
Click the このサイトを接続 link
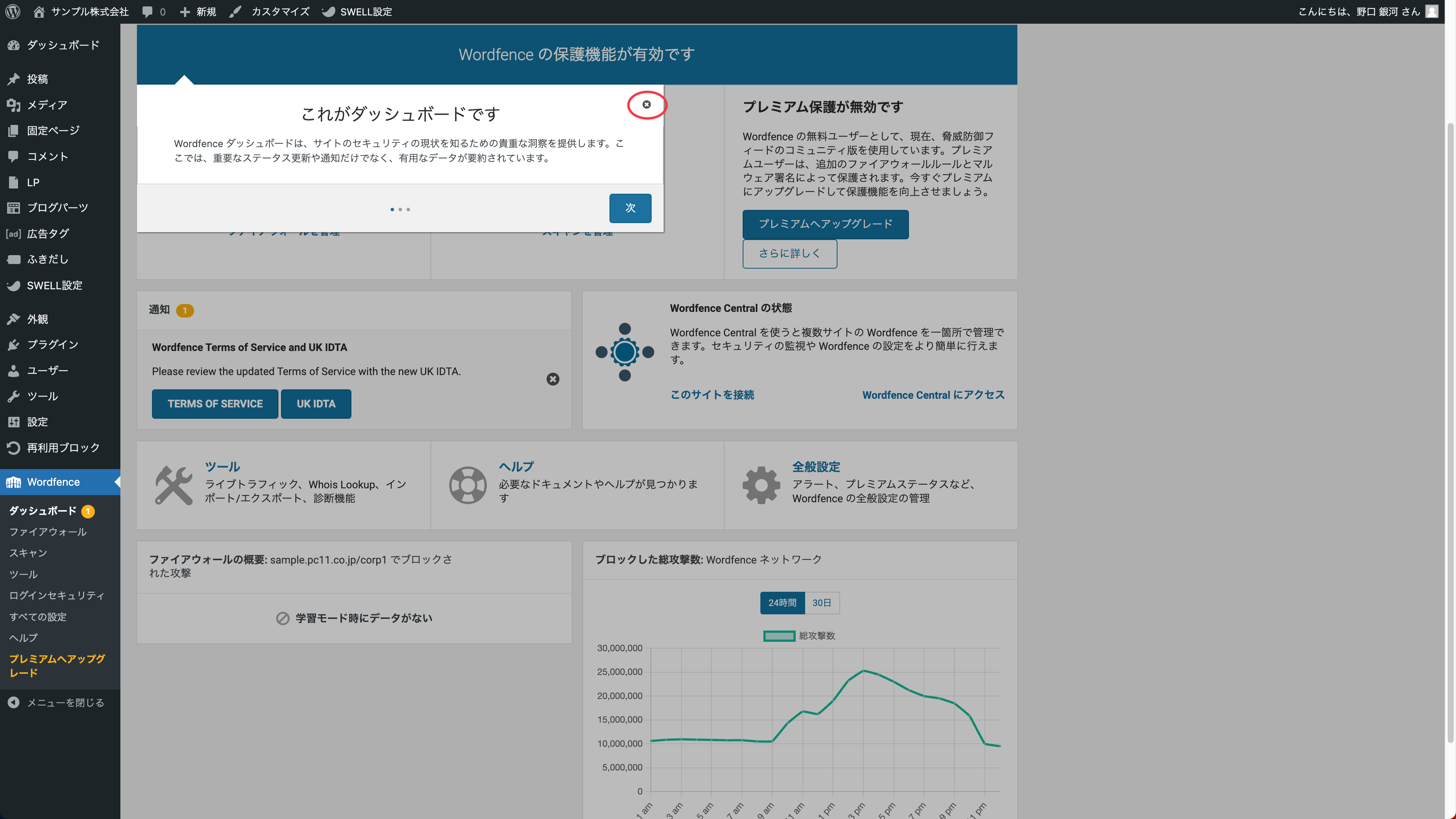712,395
